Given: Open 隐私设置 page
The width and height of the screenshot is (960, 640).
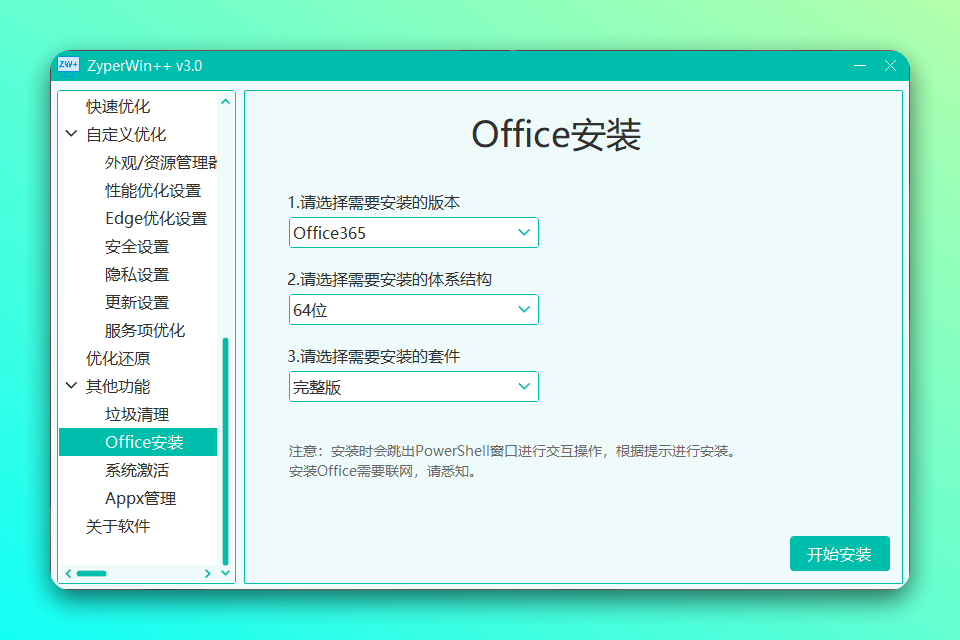Looking at the screenshot, I should [137, 274].
